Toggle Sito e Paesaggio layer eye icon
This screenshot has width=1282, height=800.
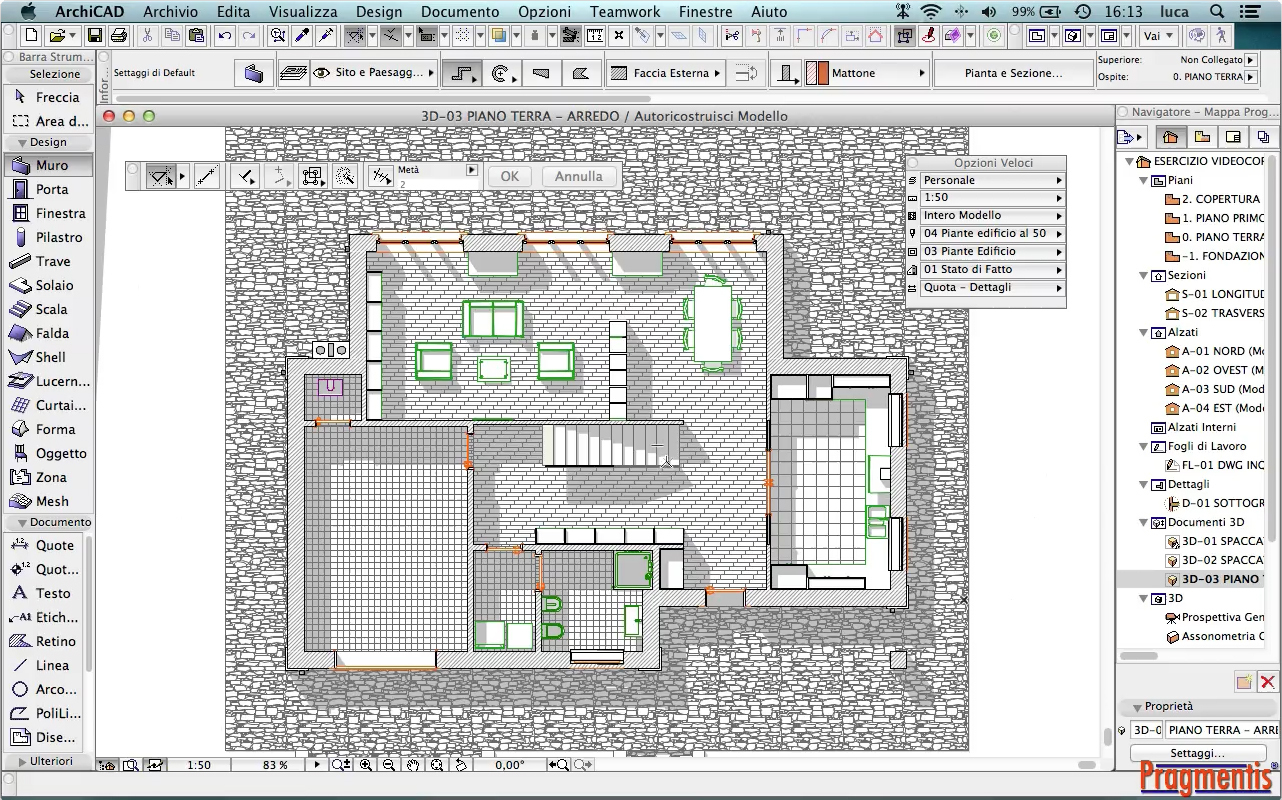point(321,73)
